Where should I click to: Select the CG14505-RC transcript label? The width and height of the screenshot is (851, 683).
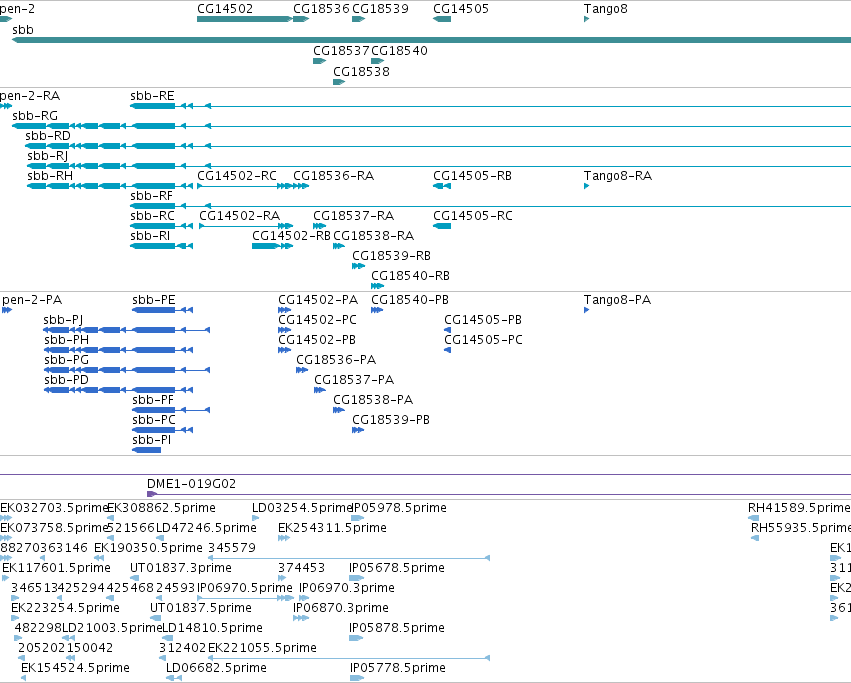[473, 216]
